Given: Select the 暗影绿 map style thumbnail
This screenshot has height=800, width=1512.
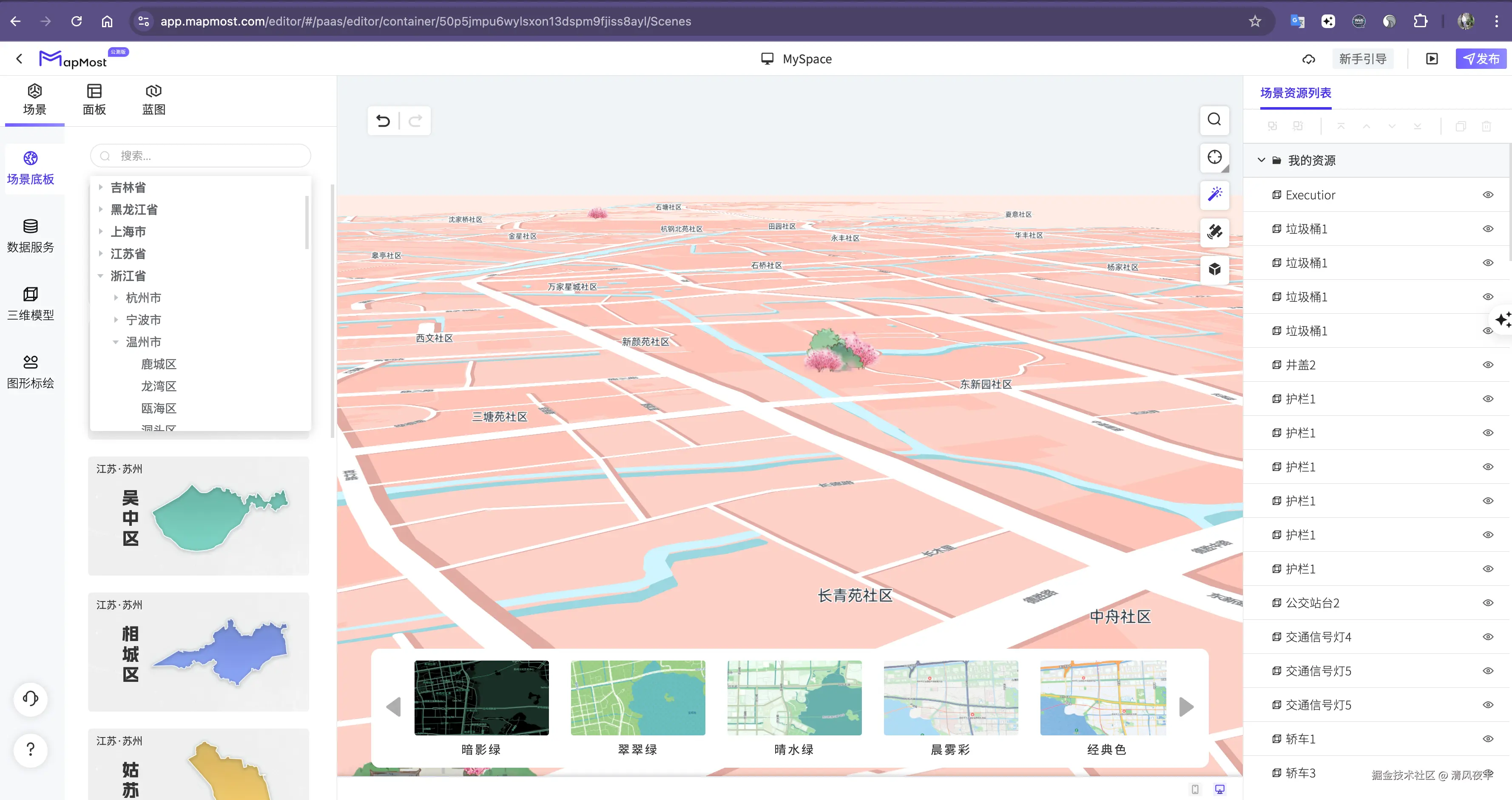Looking at the screenshot, I should tap(481, 698).
